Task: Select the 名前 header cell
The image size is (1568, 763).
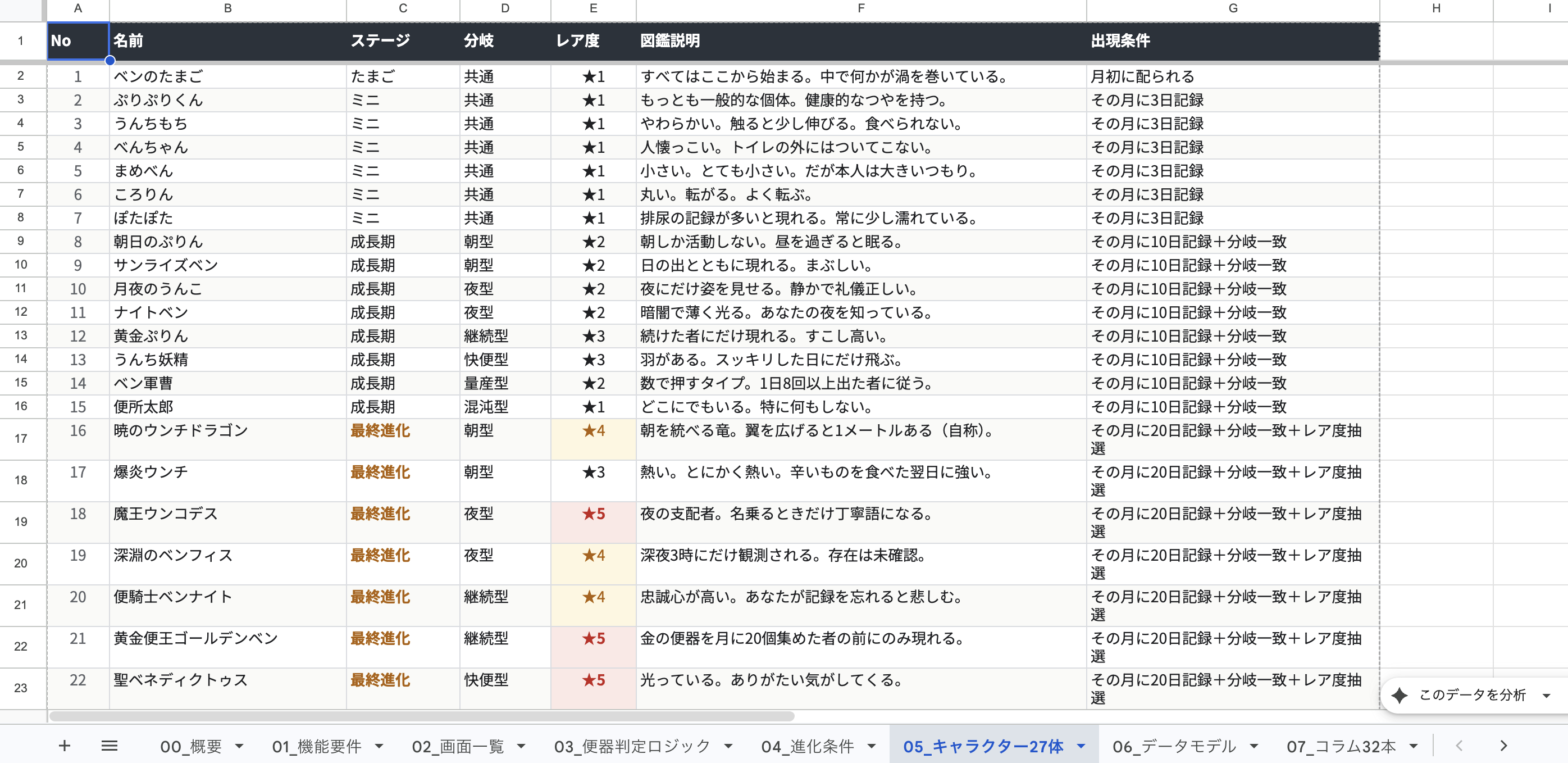Action: [x=227, y=41]
